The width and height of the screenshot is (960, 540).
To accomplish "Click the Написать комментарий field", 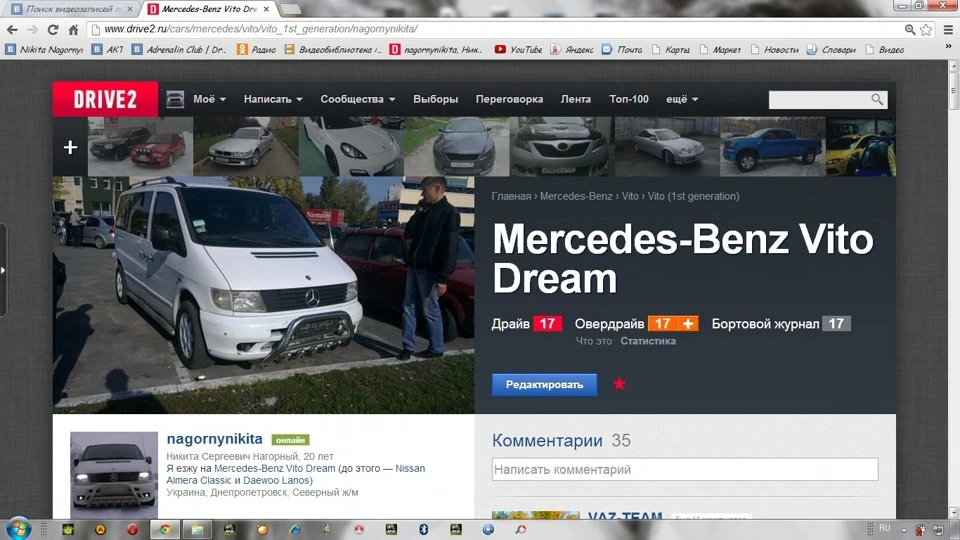I will pyautogui.click(x=684, y=470).
